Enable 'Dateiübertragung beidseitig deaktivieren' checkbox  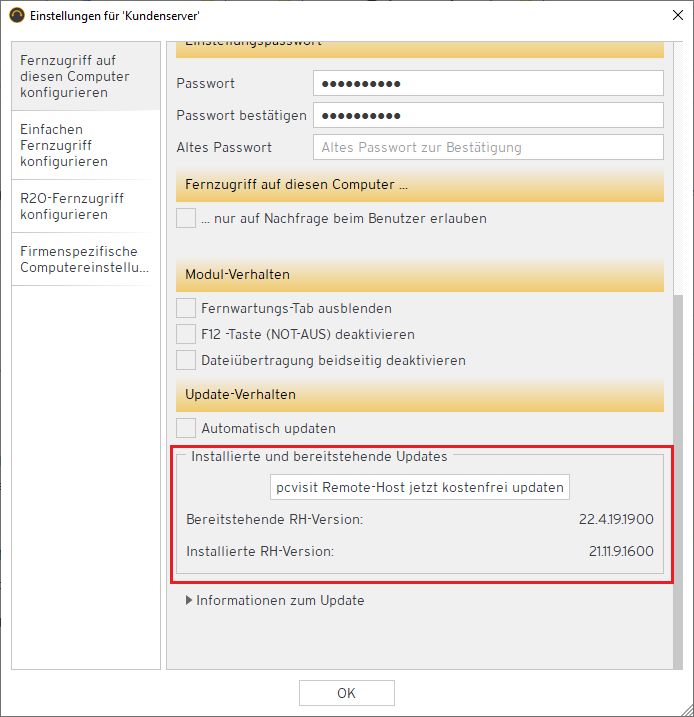pos(186,360)
